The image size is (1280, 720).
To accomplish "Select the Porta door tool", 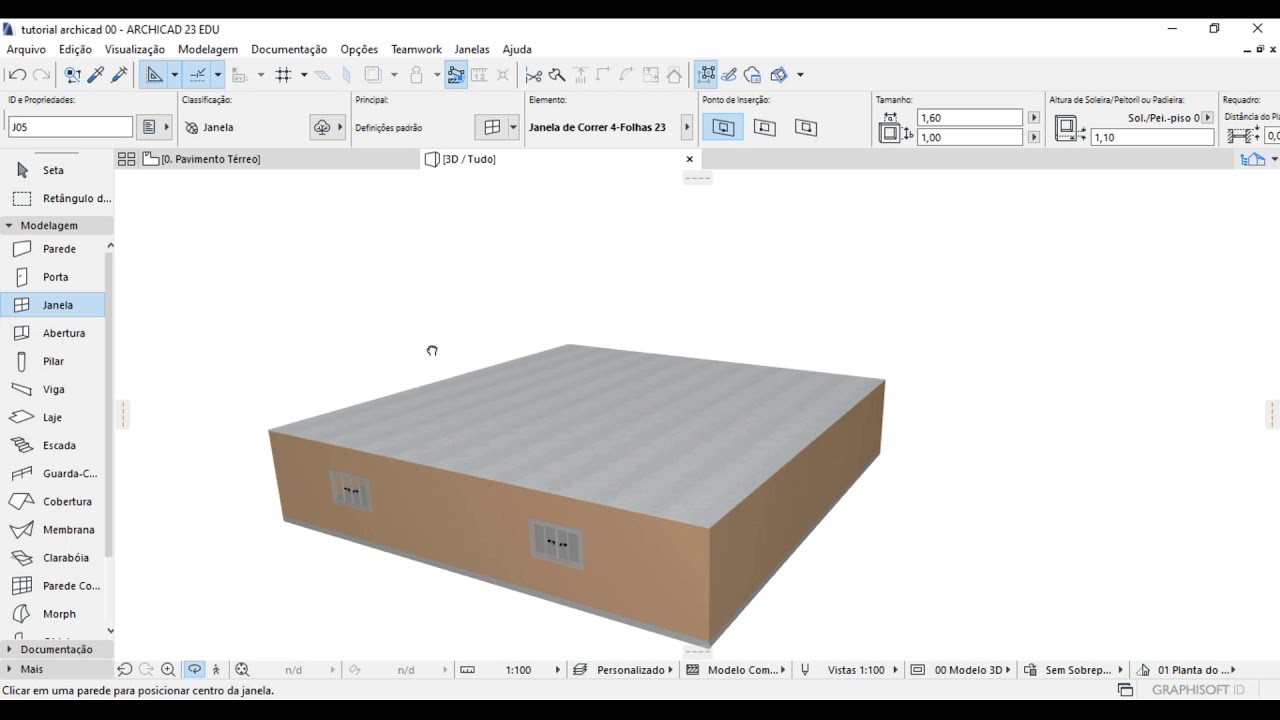I will coord(52,277).
